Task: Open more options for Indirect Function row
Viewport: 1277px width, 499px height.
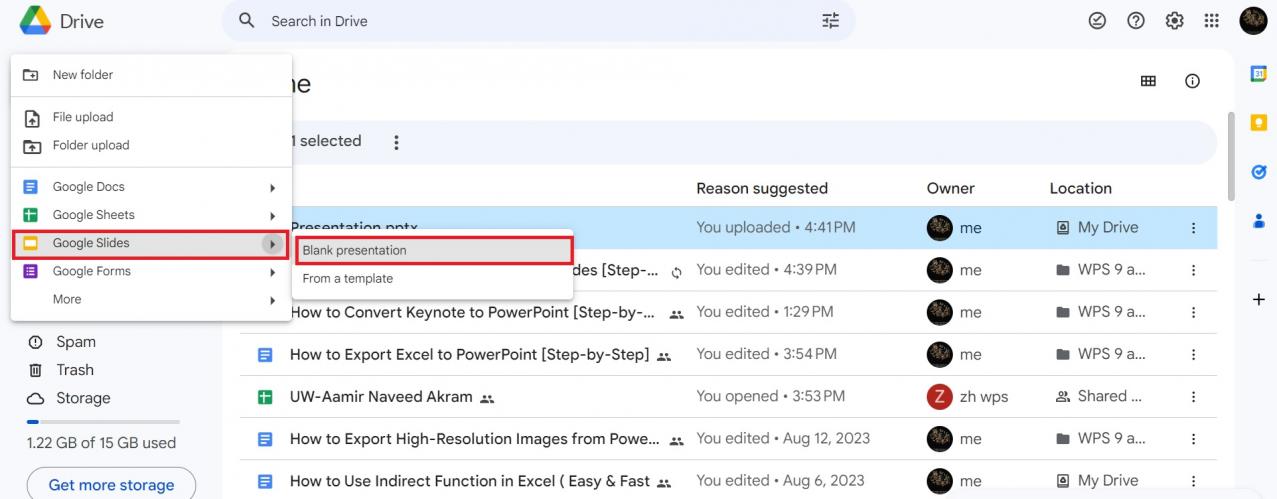Action: 1193,481
